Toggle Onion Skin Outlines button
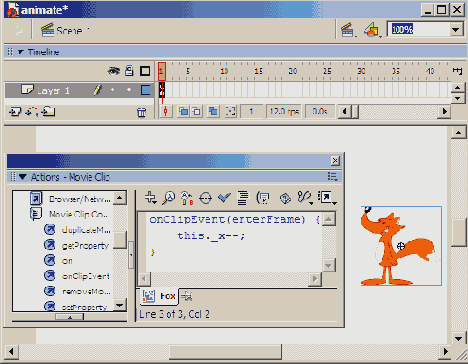The image size is (468, 364). [196, 111]
